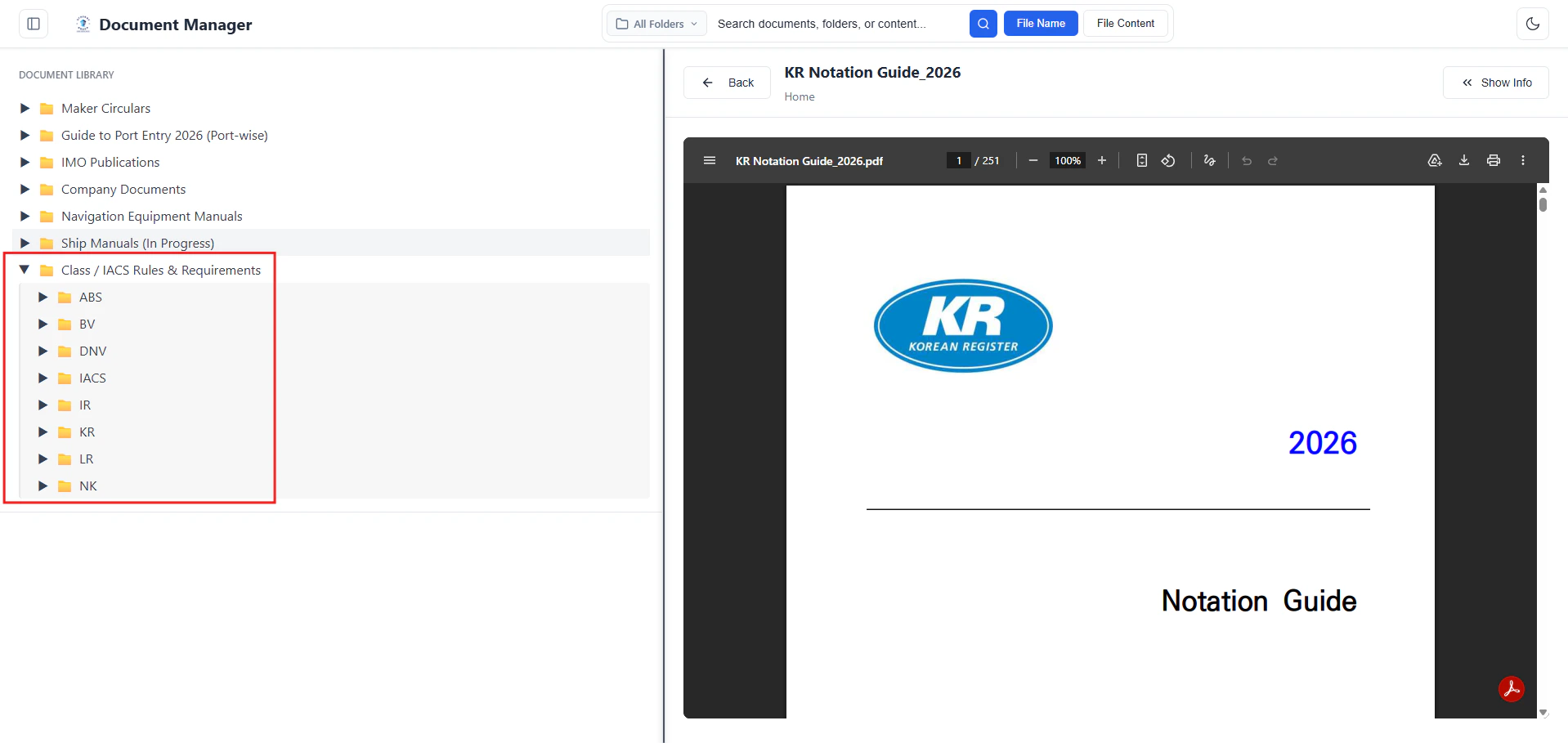Select File Name search mode

(x=1041, y=24)
